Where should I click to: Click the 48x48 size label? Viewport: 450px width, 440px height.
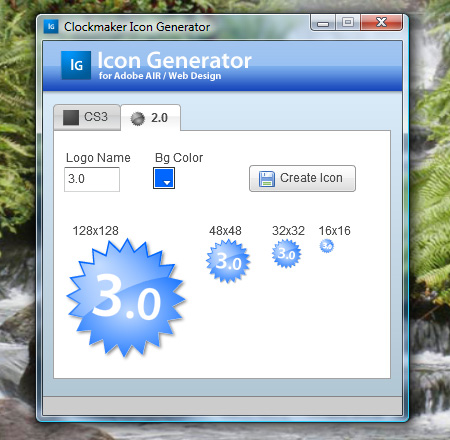[x=225, y=231]
